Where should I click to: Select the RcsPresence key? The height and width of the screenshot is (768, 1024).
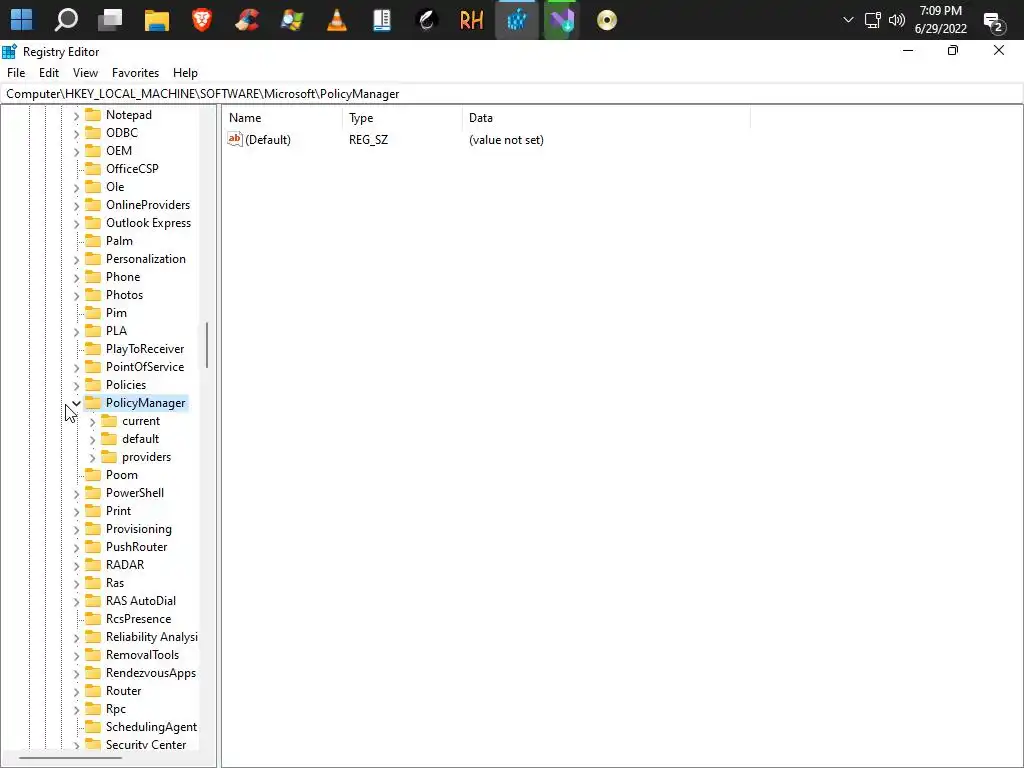[x=138, y=618]
